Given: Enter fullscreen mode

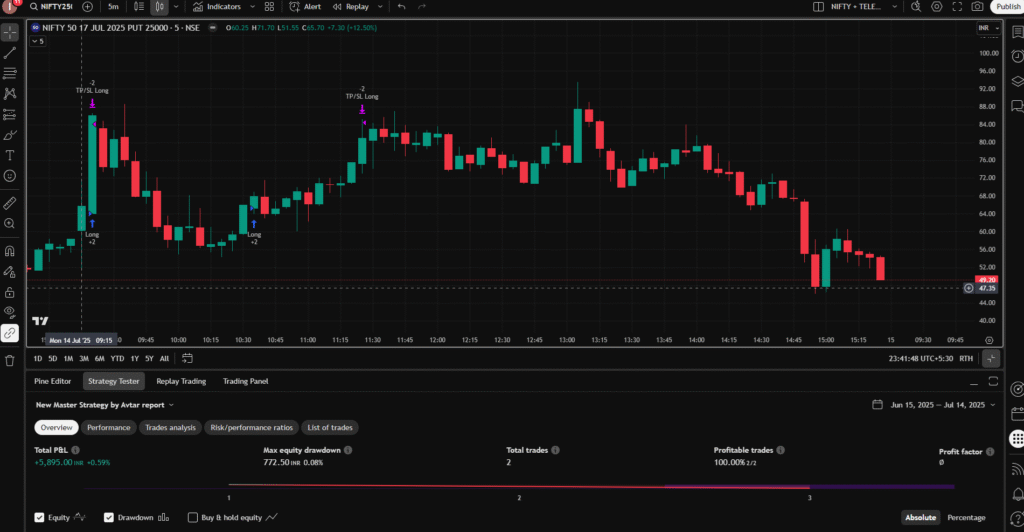Looking at the screenshot, I should click(957, 7).
